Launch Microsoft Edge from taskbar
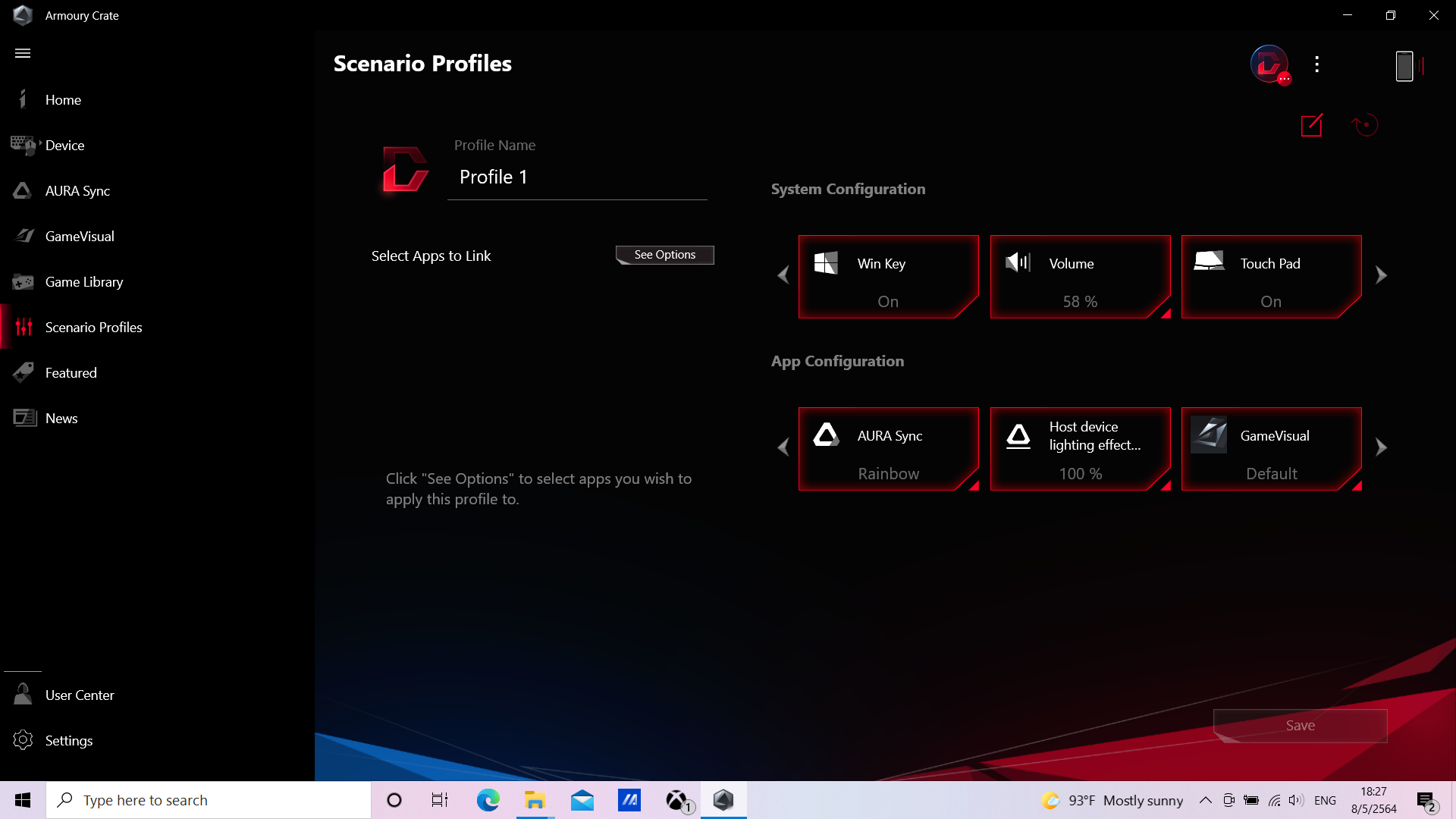The width and height of the screenshot is (1456, 819). click(488, 800)
